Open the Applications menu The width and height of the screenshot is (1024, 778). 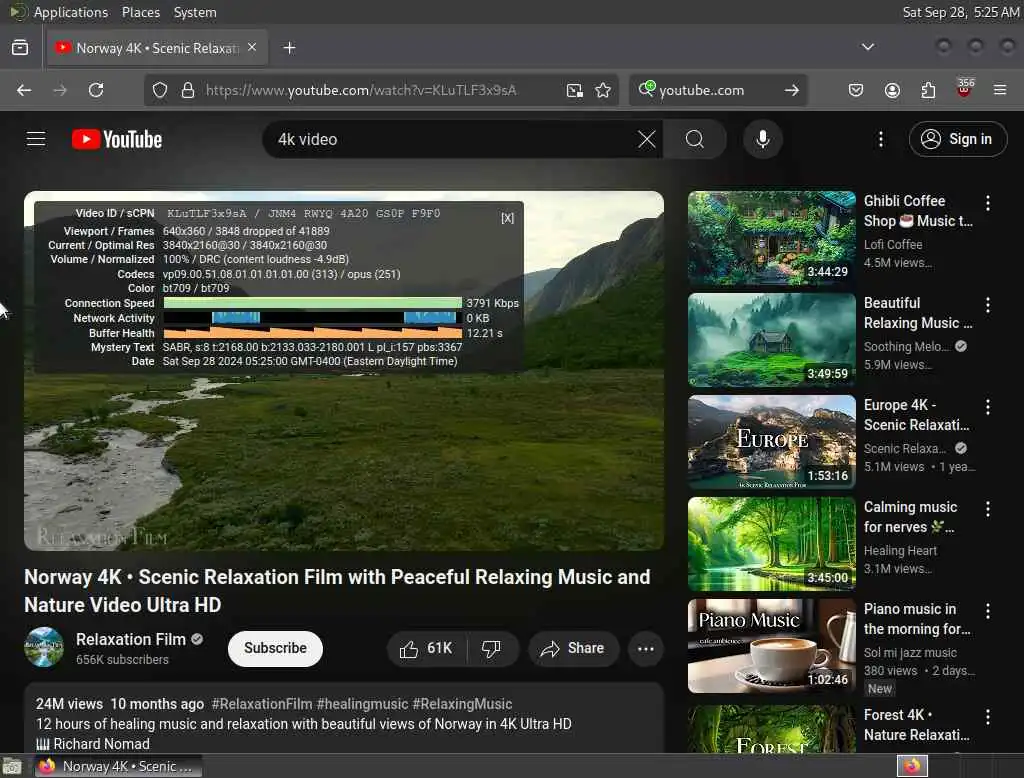(x=71, y=12)
